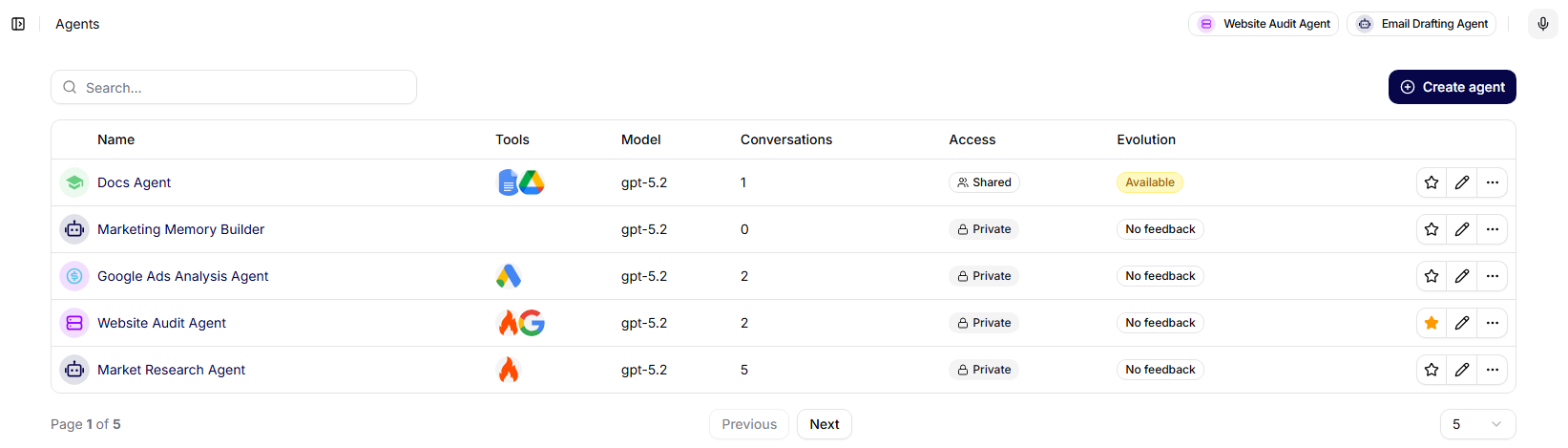1568x448 pixels.
Task: Toggle the sidebar panel icon
Action: click(x=18, y=24)
